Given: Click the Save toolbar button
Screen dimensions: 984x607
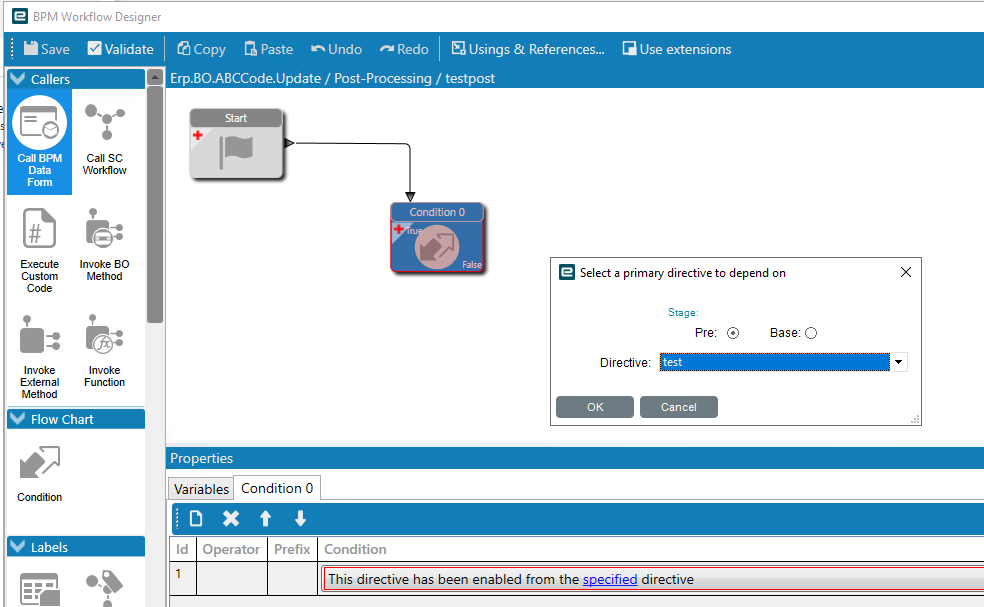Looking at the screenshot, I should click(47, 49).
